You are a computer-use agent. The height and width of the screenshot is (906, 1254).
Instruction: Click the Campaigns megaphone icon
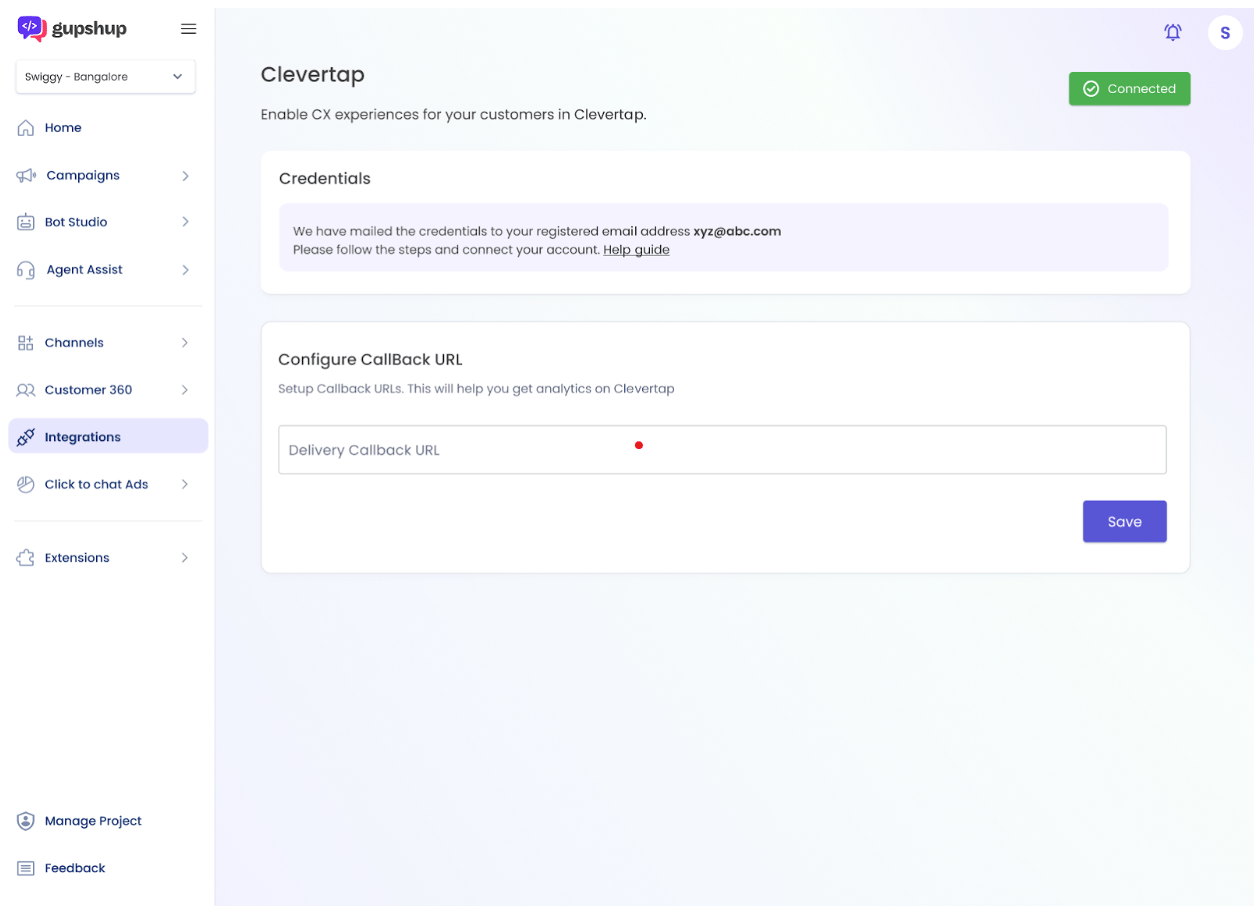point(26,175)
